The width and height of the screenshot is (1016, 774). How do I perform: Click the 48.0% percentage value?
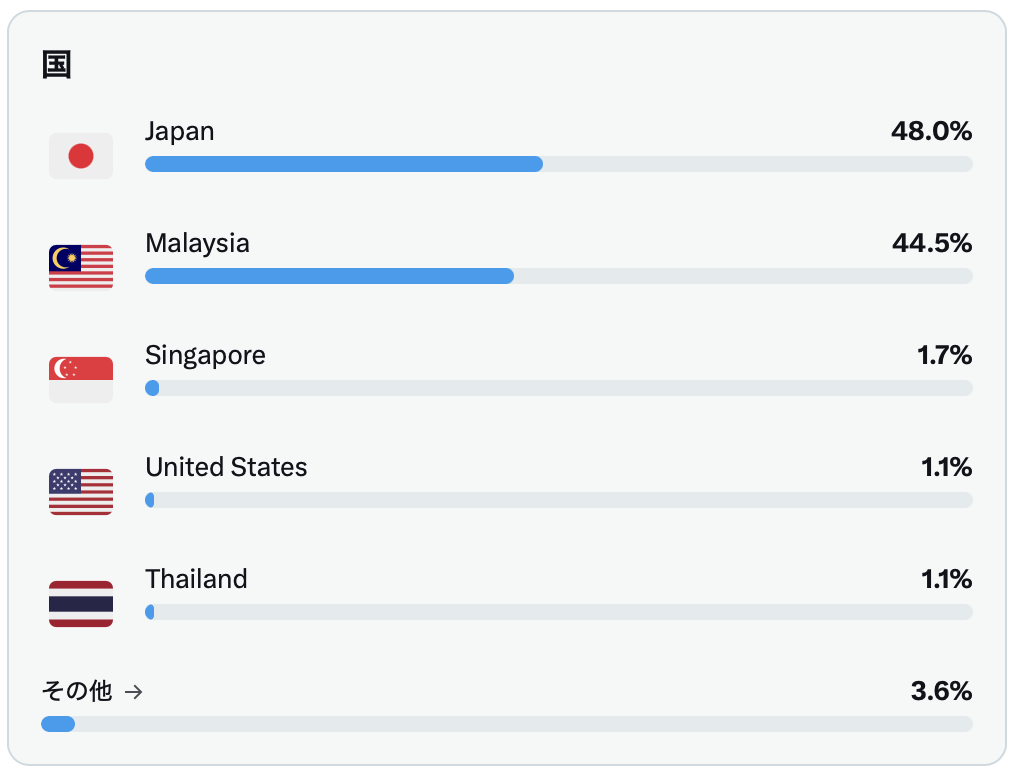click(931, 131)
